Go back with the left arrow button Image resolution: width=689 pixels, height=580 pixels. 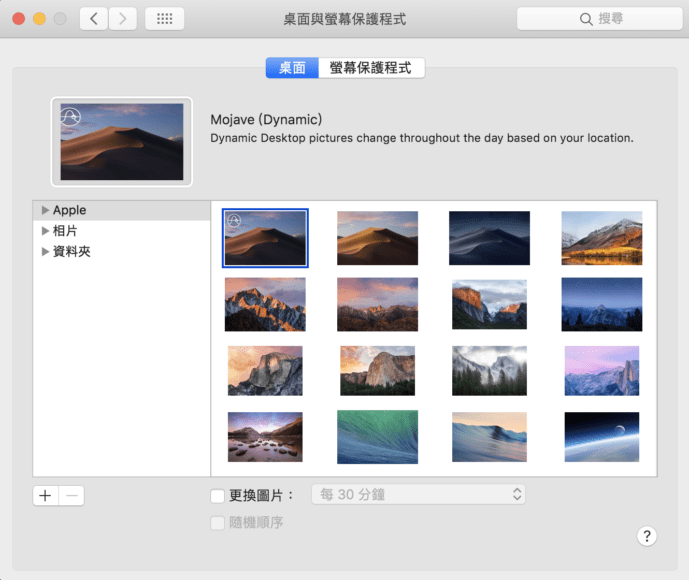pyautogui.click(x=94, y=18)
